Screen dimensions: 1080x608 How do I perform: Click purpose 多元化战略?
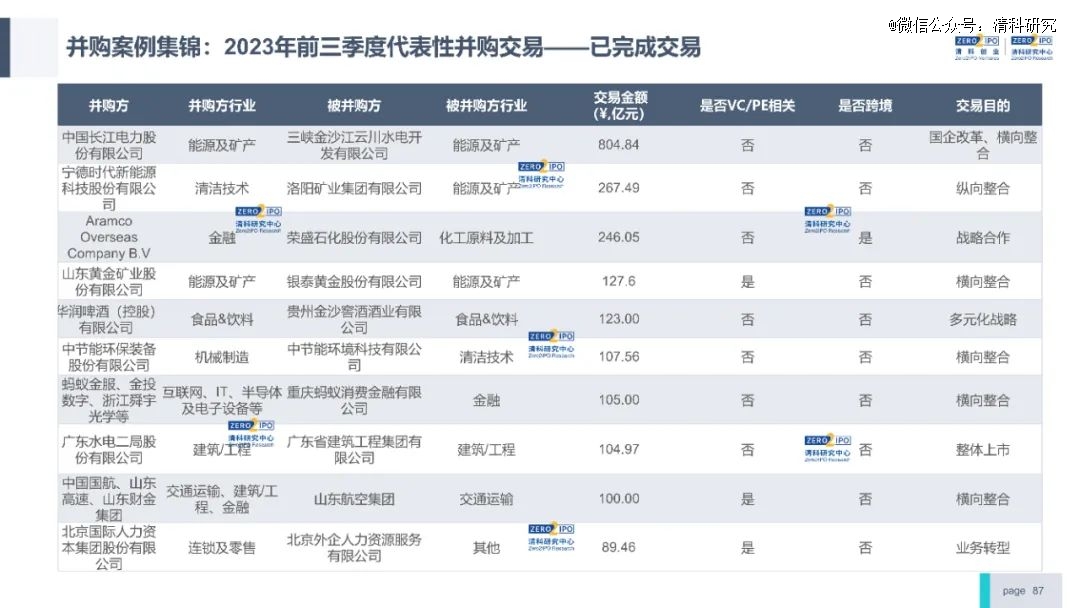coord(983,319)
